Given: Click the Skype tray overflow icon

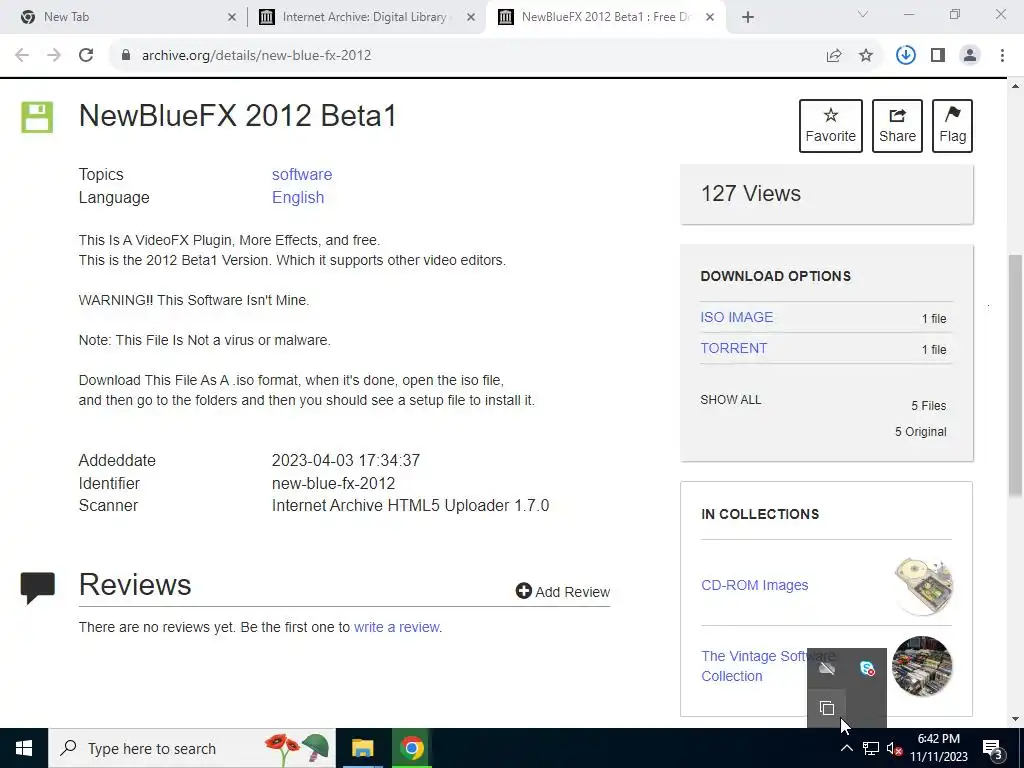Looking at the screenshot, I should click(x=867, y=668).
